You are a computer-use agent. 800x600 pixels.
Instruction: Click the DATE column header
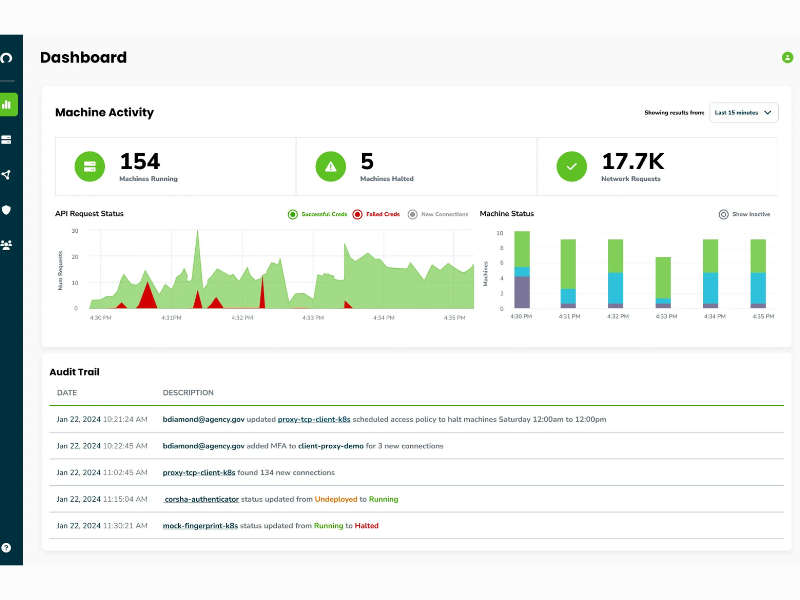(67, 392)
